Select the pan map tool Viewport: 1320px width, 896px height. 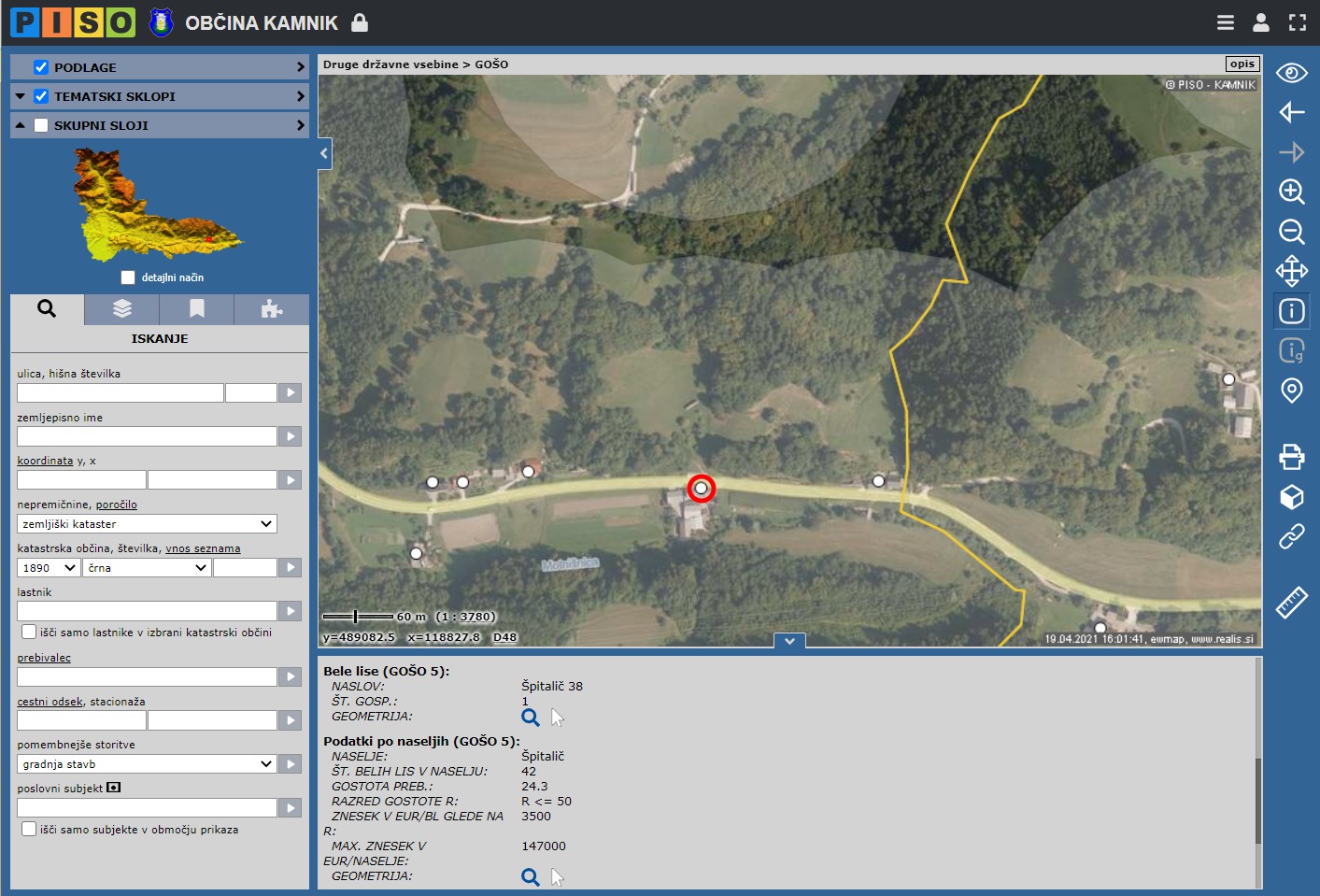(1291, 271)
